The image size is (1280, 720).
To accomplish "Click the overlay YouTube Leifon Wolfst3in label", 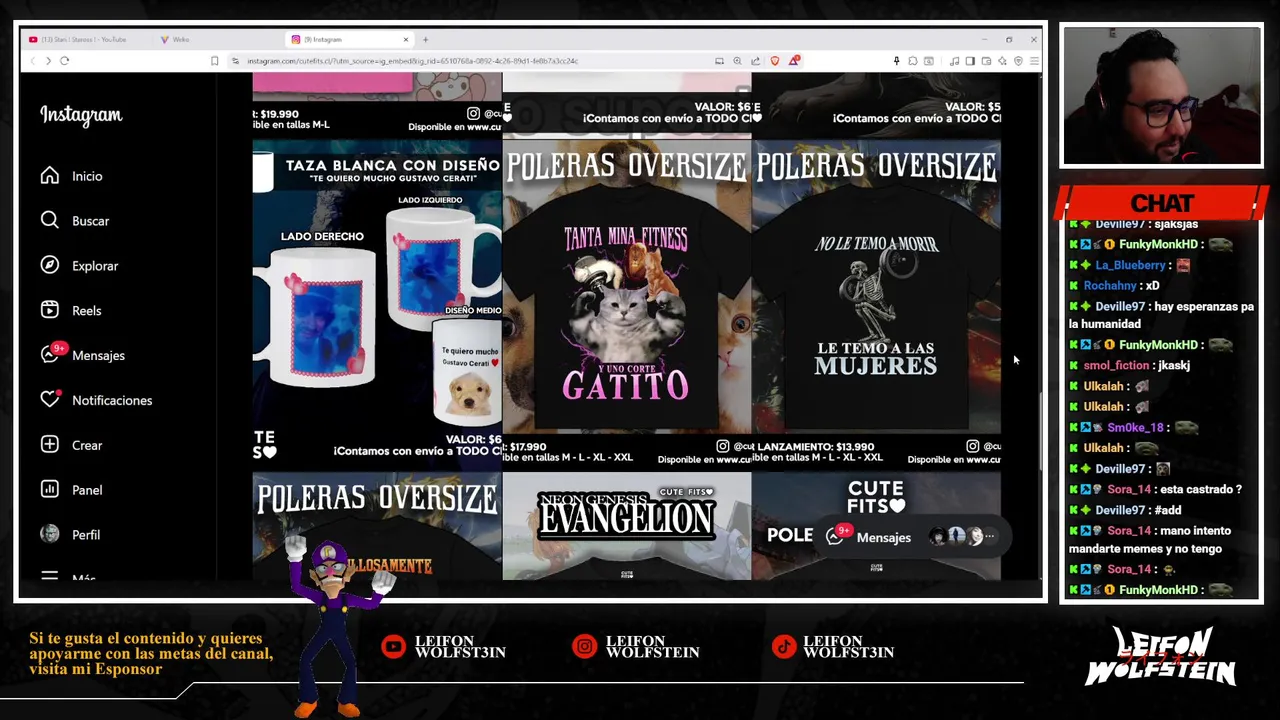I will (444, 647).
